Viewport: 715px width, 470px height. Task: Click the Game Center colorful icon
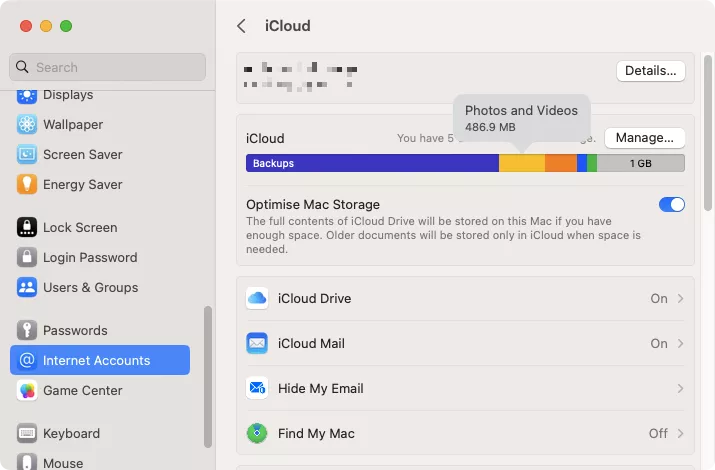(x=27, y=390)
